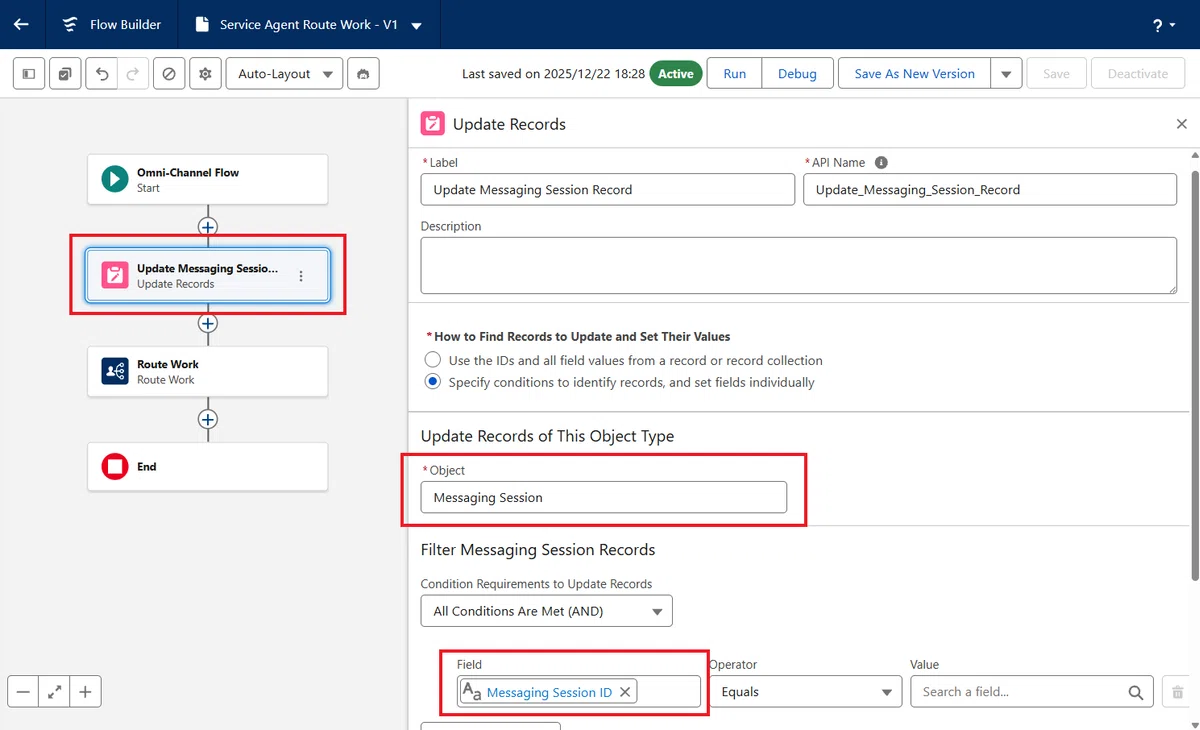Run the flow

point(734,74)
